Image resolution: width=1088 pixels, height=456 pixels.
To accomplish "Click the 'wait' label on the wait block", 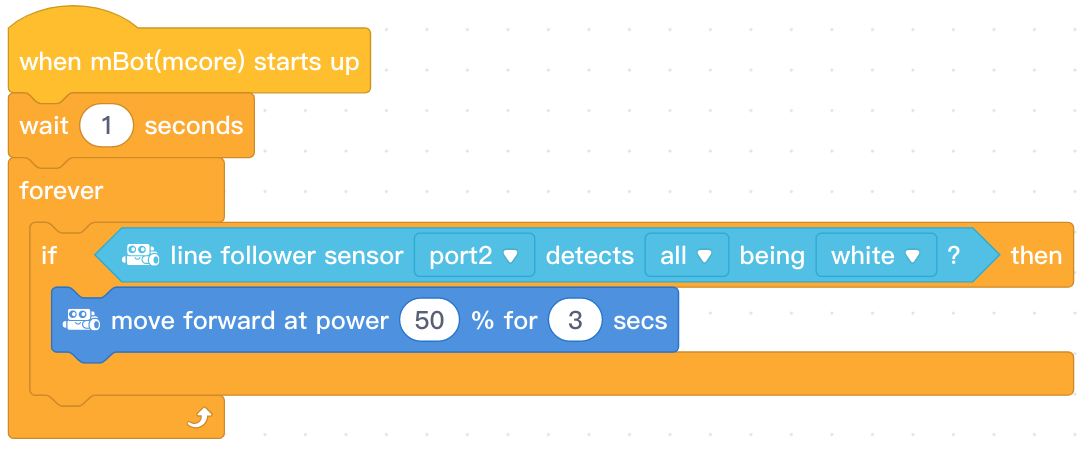I will (x=43, y=126).
